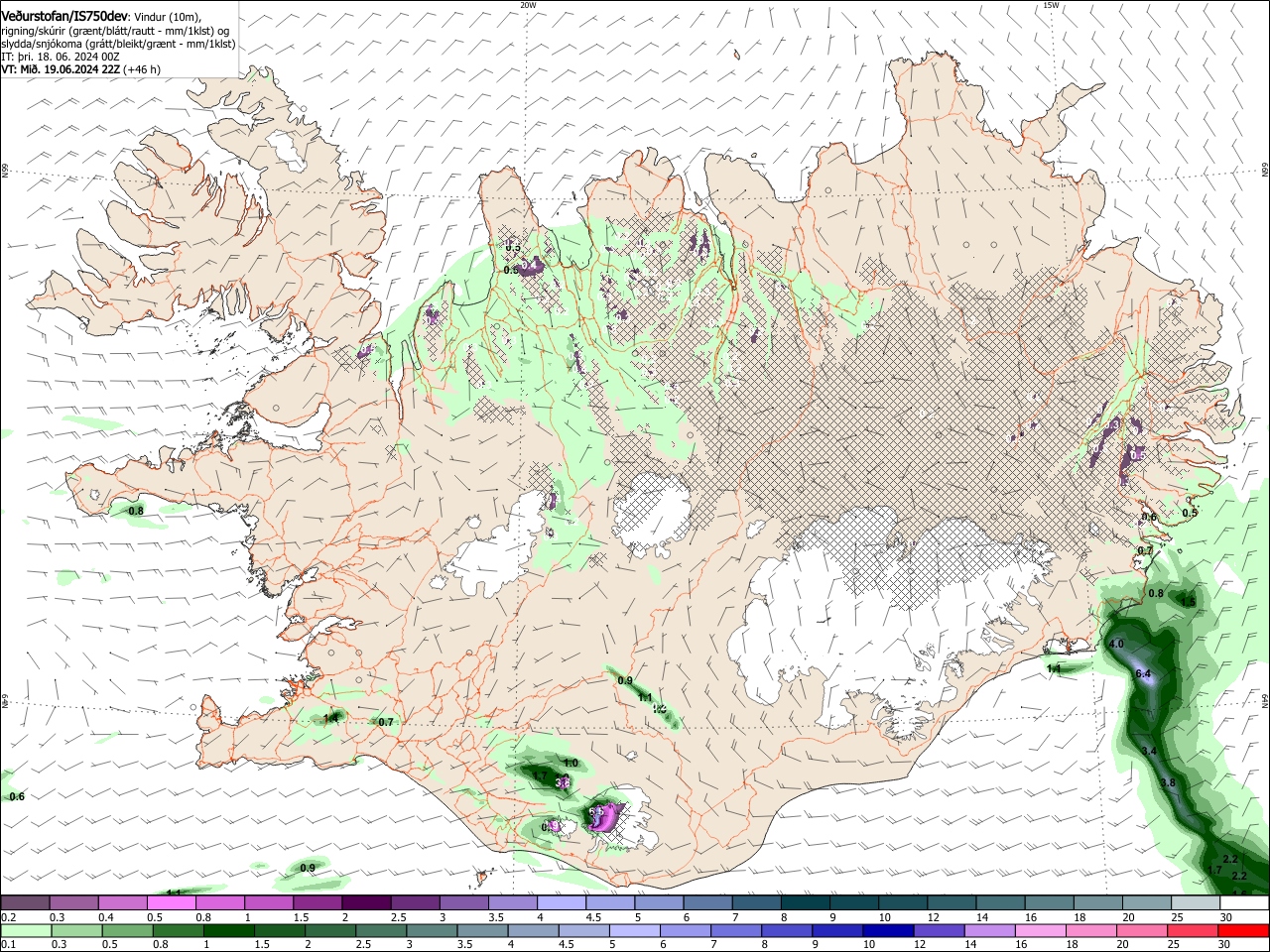Click the 'VT: Mið. 19.06.2024 22Z (+46 h)' line
Viewport: 1270px width, 952px height.
point(80,69)
